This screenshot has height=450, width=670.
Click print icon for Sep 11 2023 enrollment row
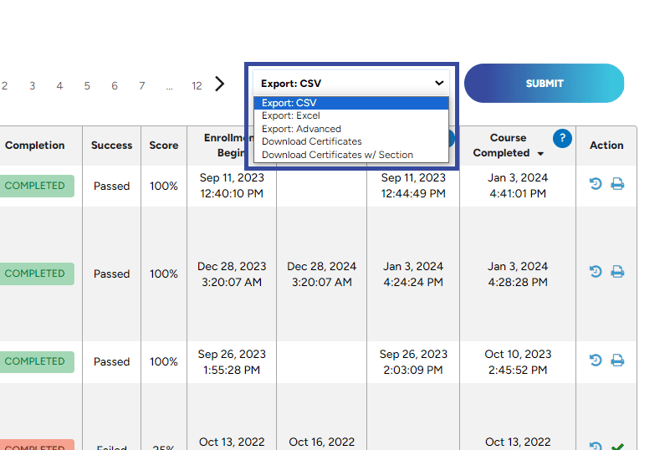click(x=617, y=185)
